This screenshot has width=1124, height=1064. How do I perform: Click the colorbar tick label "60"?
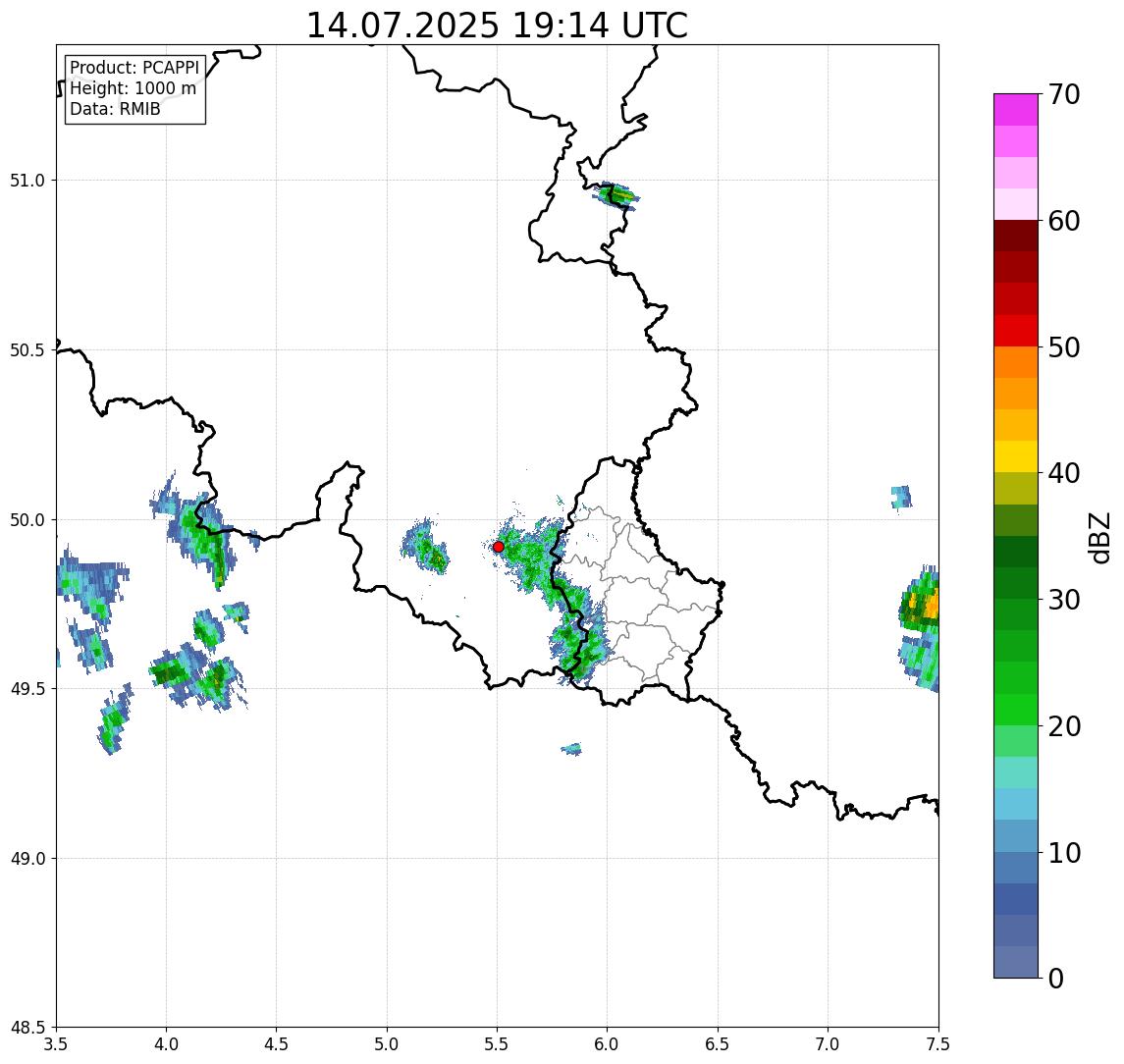[1063, 221]
